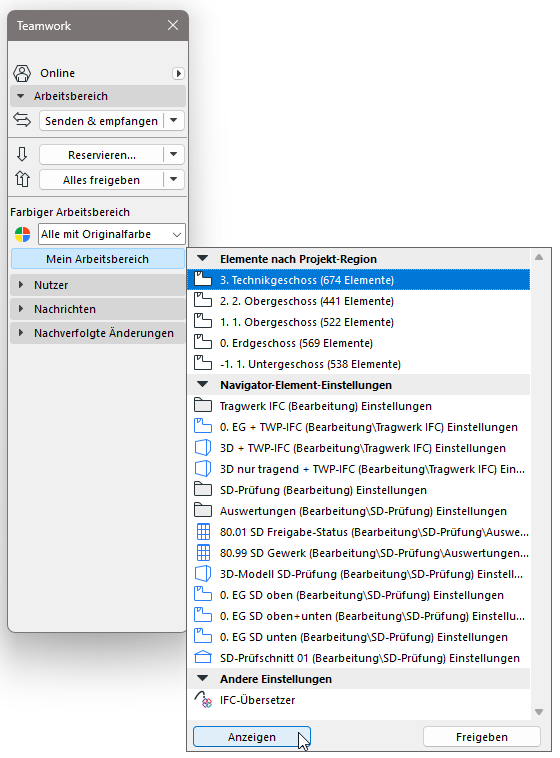The image size is (560, 758).
Task: Click the IFC-Übersetzer translator icon
Action: (203, 700)
